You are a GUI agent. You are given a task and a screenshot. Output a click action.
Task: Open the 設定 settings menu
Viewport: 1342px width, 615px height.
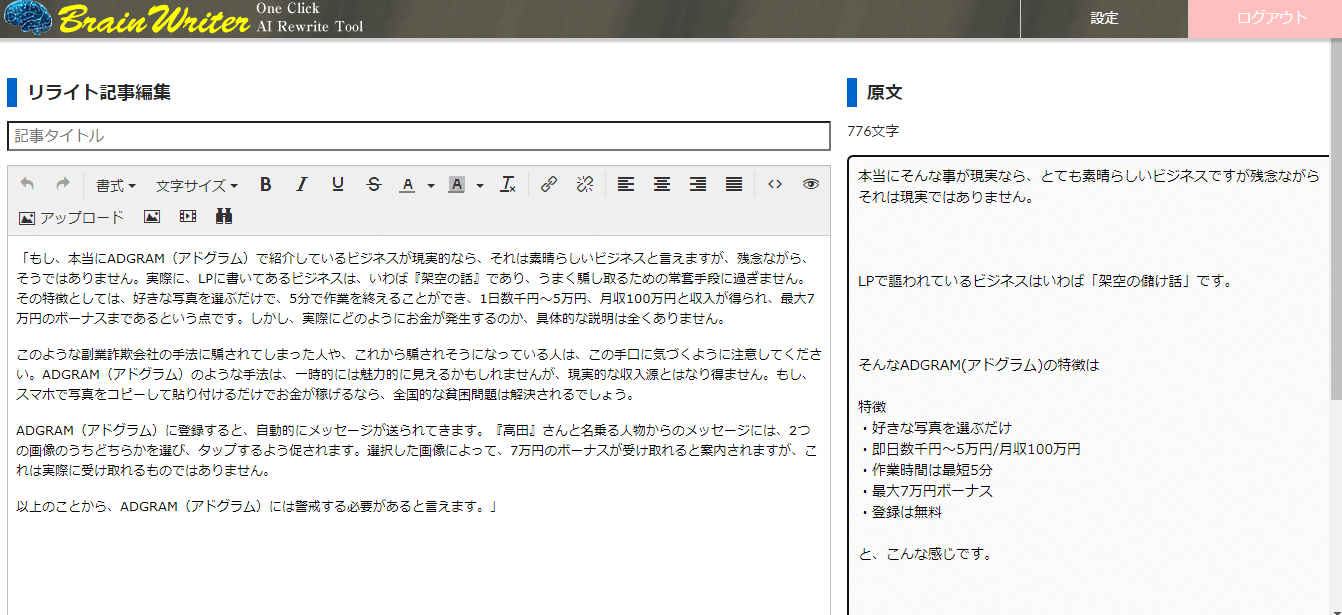(x=1104, y=18)
